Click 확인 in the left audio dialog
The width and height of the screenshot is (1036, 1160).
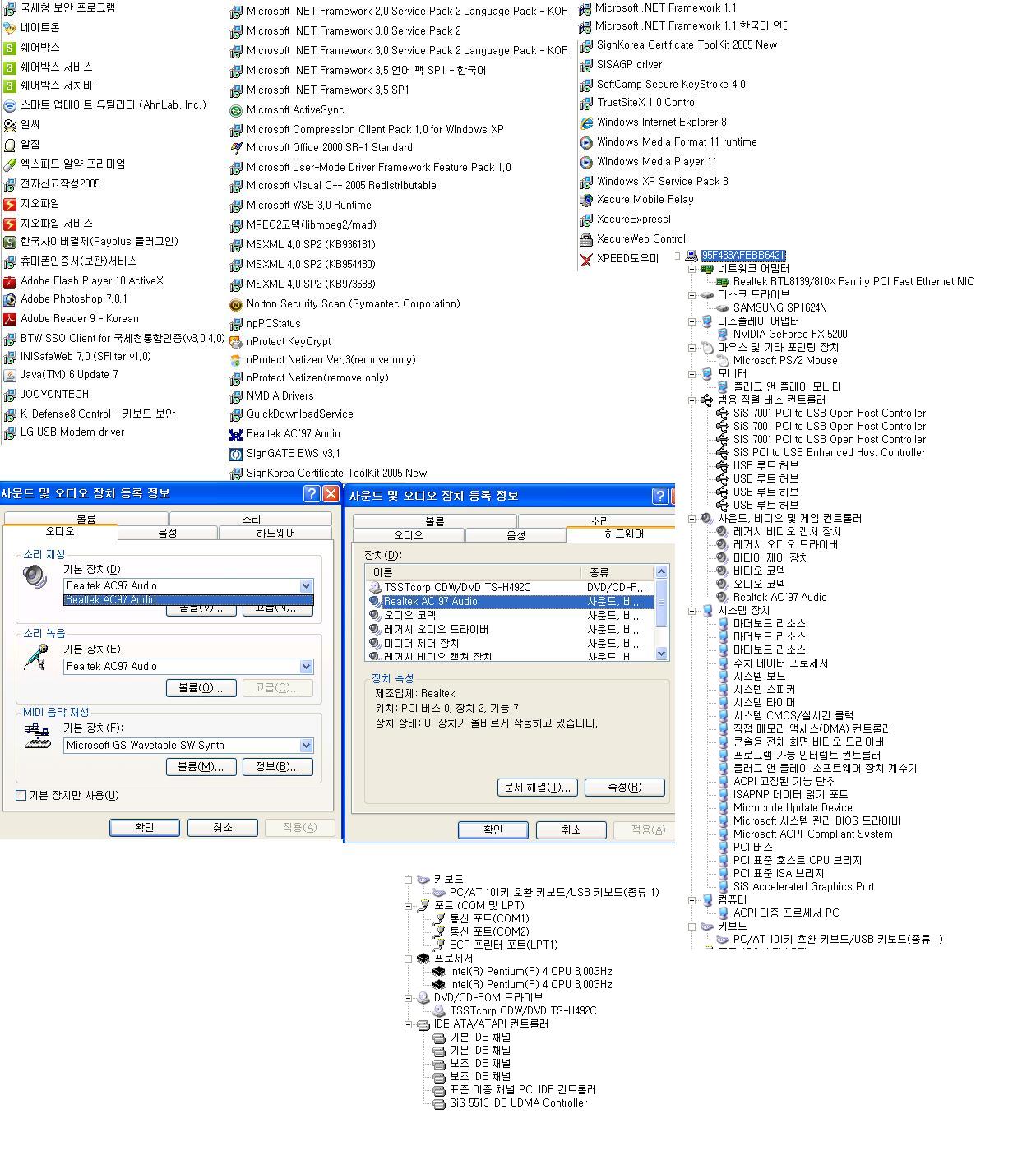pyautogui.click(x=145, y=828)
